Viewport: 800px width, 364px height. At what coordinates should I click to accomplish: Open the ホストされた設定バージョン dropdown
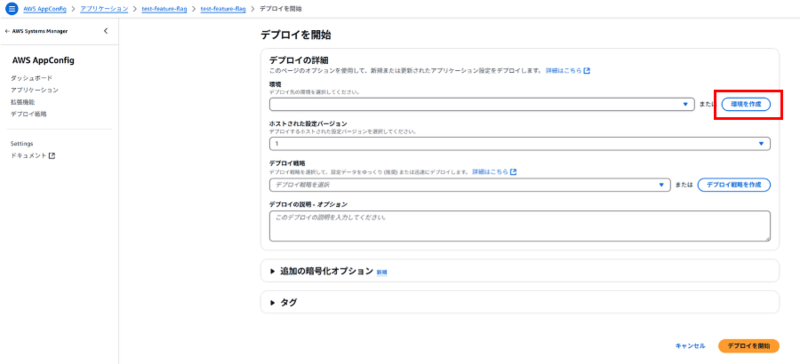pyautogui.click(x=519, y=144)
